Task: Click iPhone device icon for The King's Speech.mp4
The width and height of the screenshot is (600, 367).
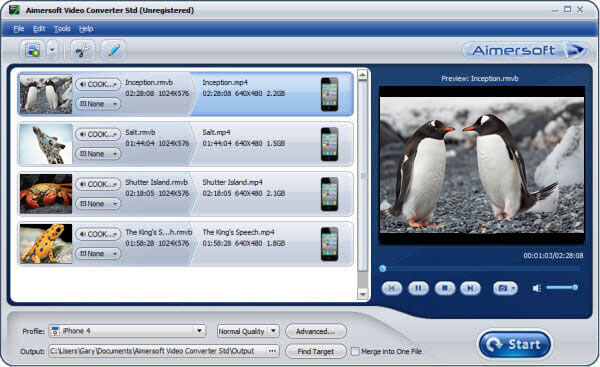Action: 329,244
